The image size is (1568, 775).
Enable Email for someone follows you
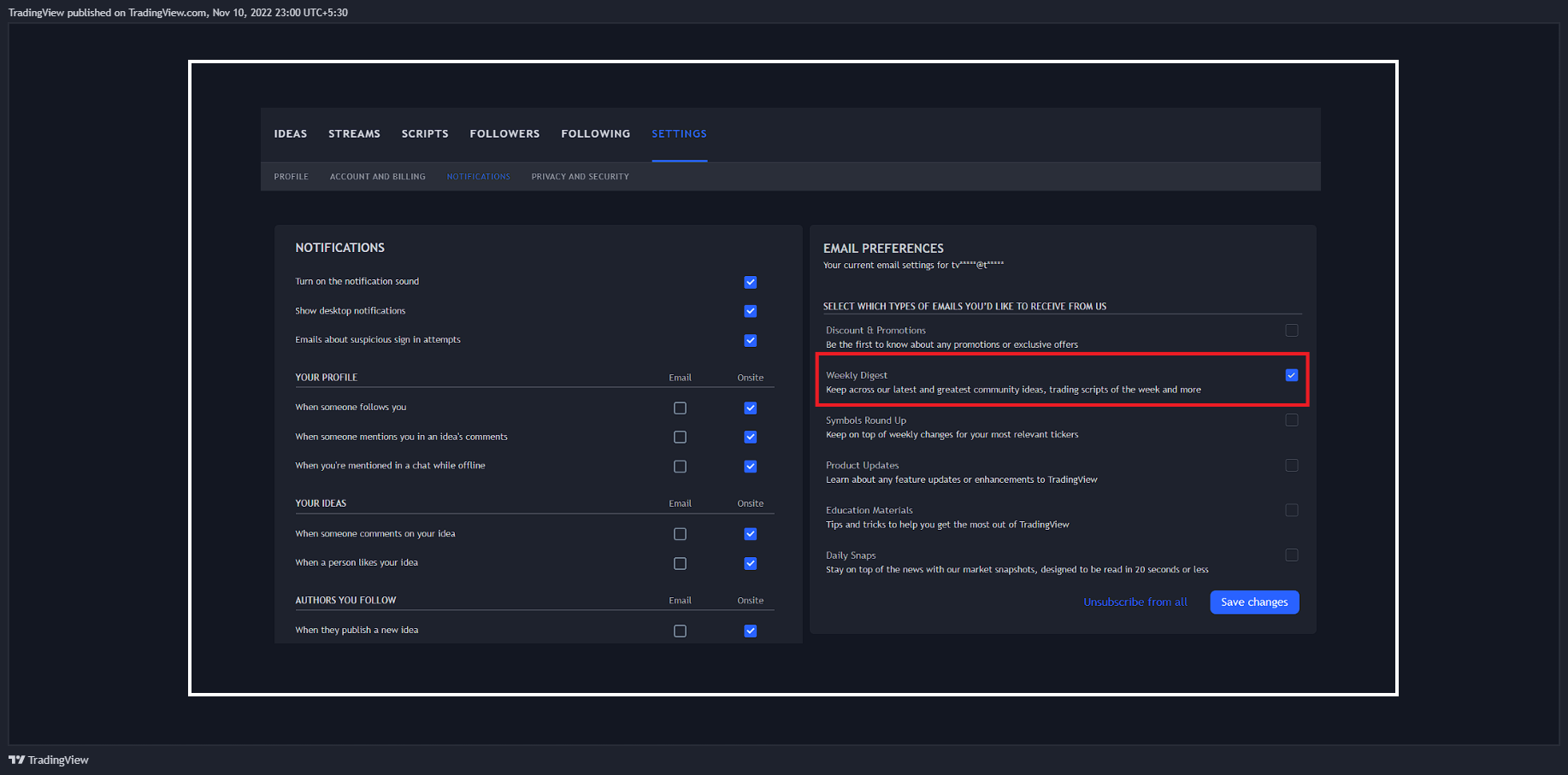click(680, 408)
